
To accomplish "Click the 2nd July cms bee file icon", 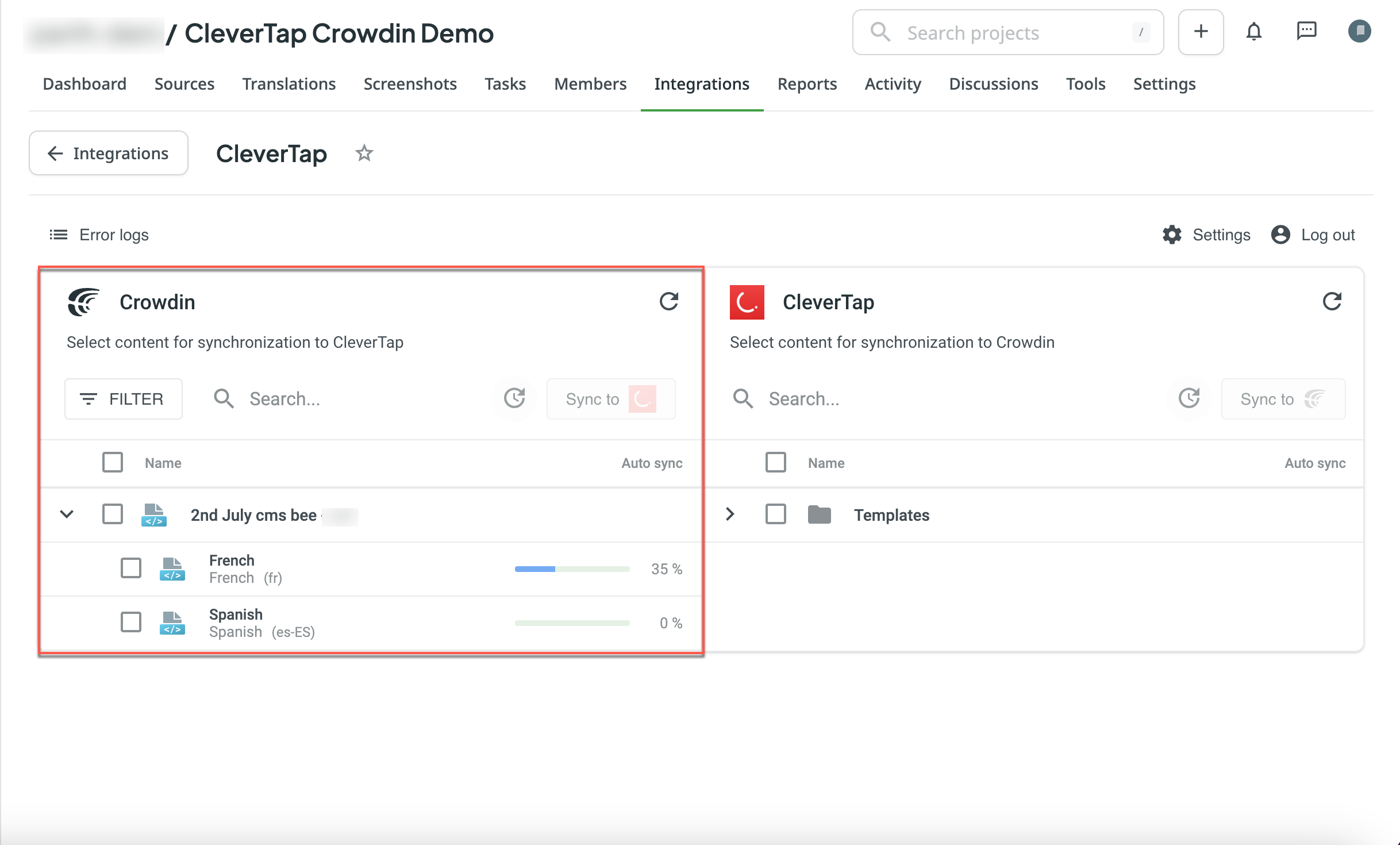I will coord(154,514).
